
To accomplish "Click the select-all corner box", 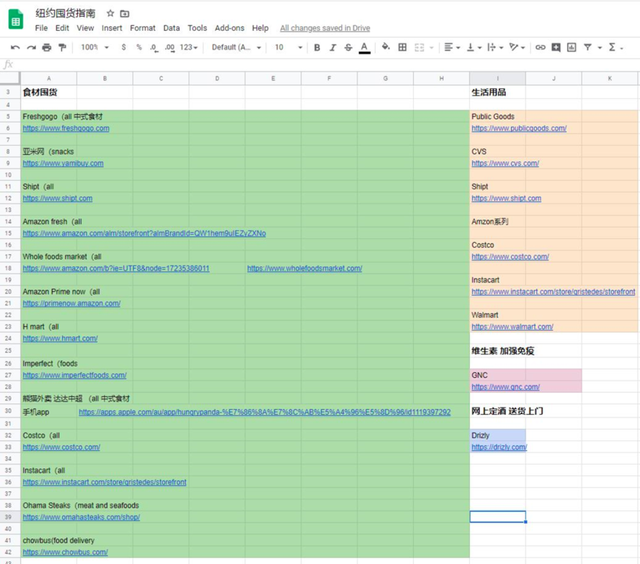I will 10,78.
